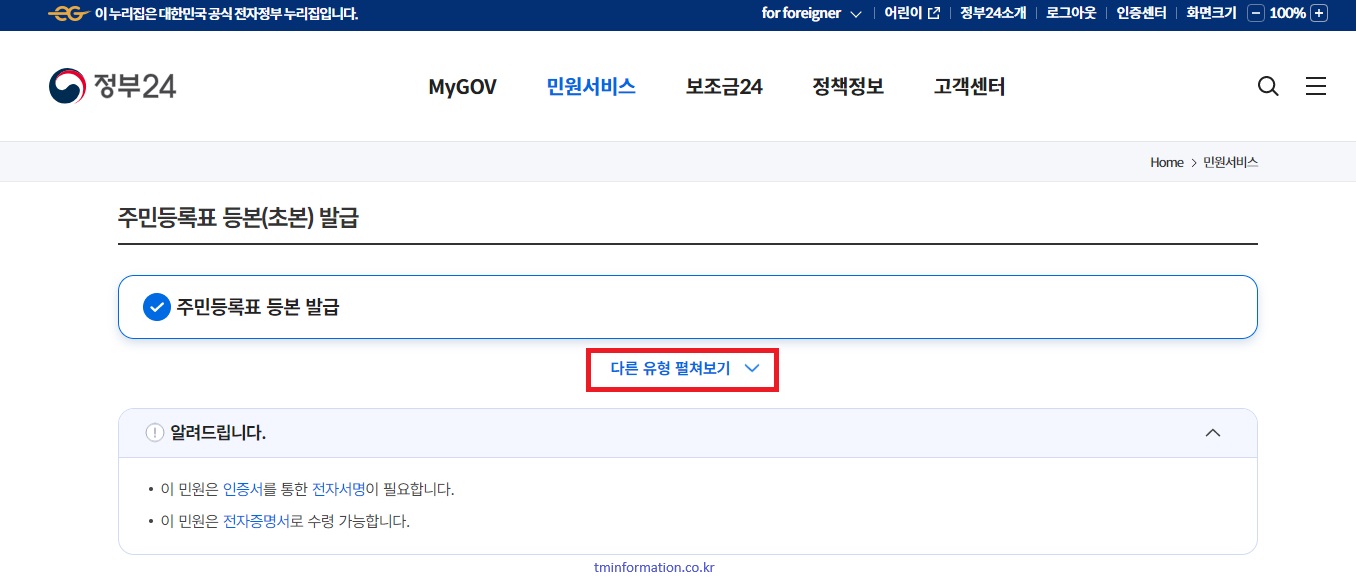Open the search magnifier icon
Viewport: 1356px width, 580px height.
click(x=1268, y=86)
